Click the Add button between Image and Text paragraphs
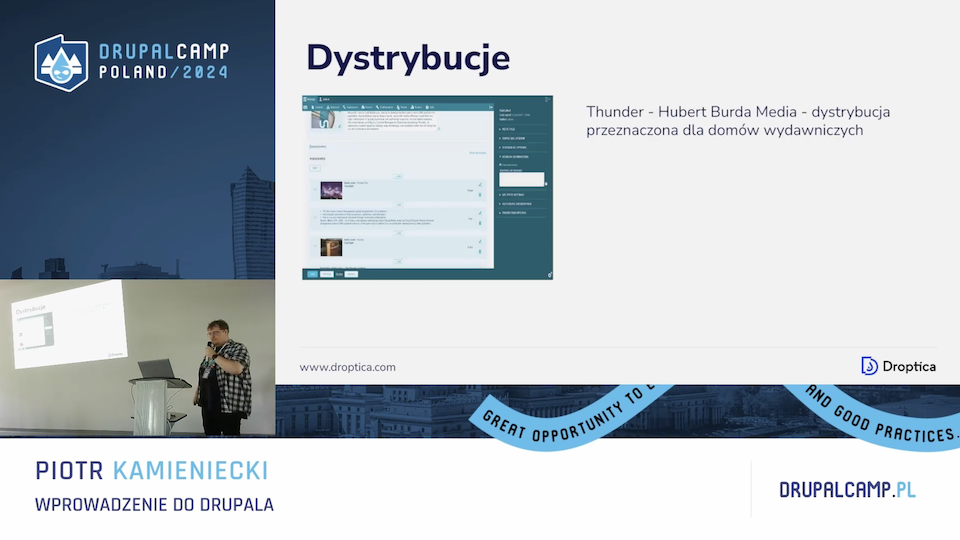 tap(399, 205)
